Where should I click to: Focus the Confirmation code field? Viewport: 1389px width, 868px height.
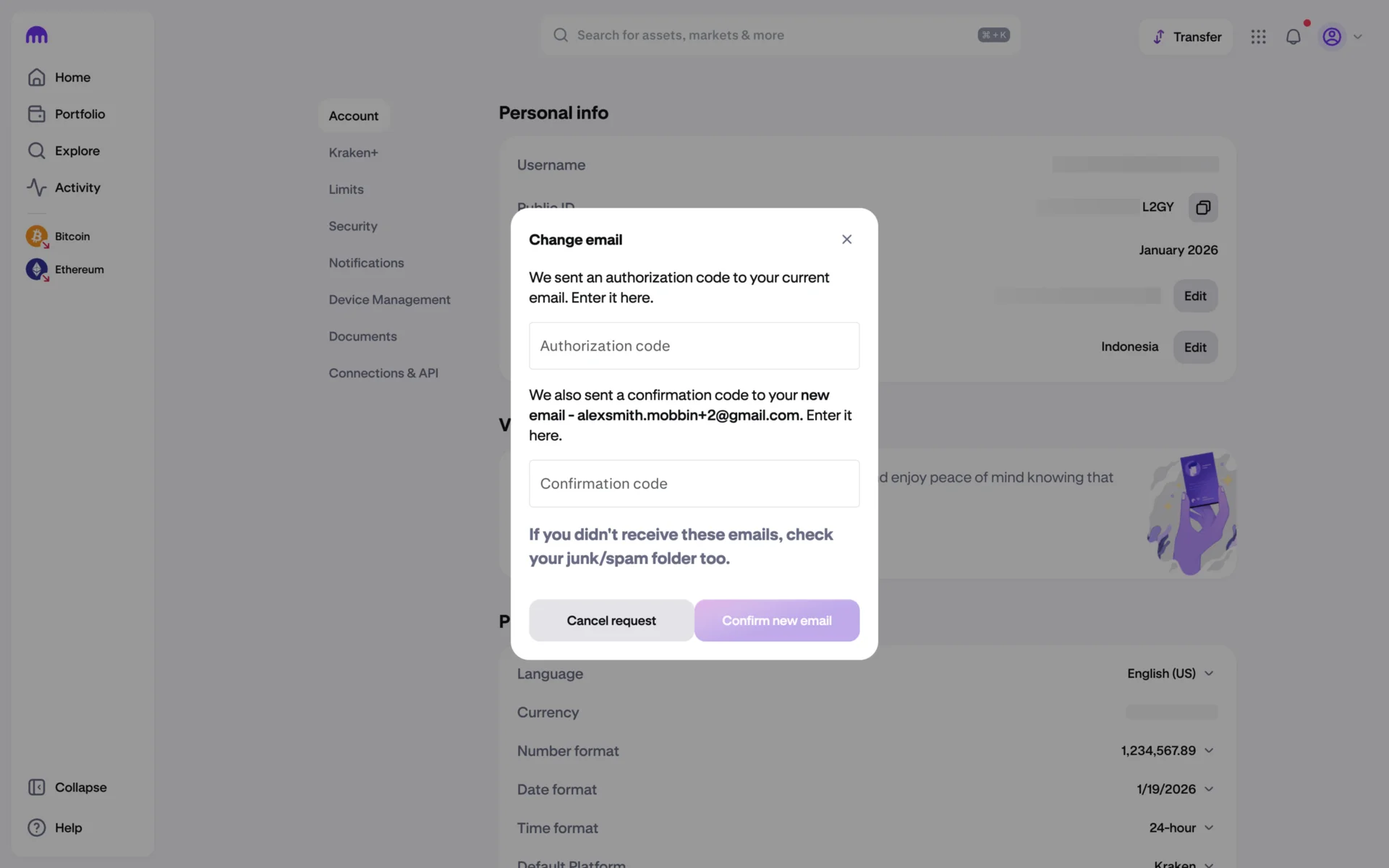694,483
